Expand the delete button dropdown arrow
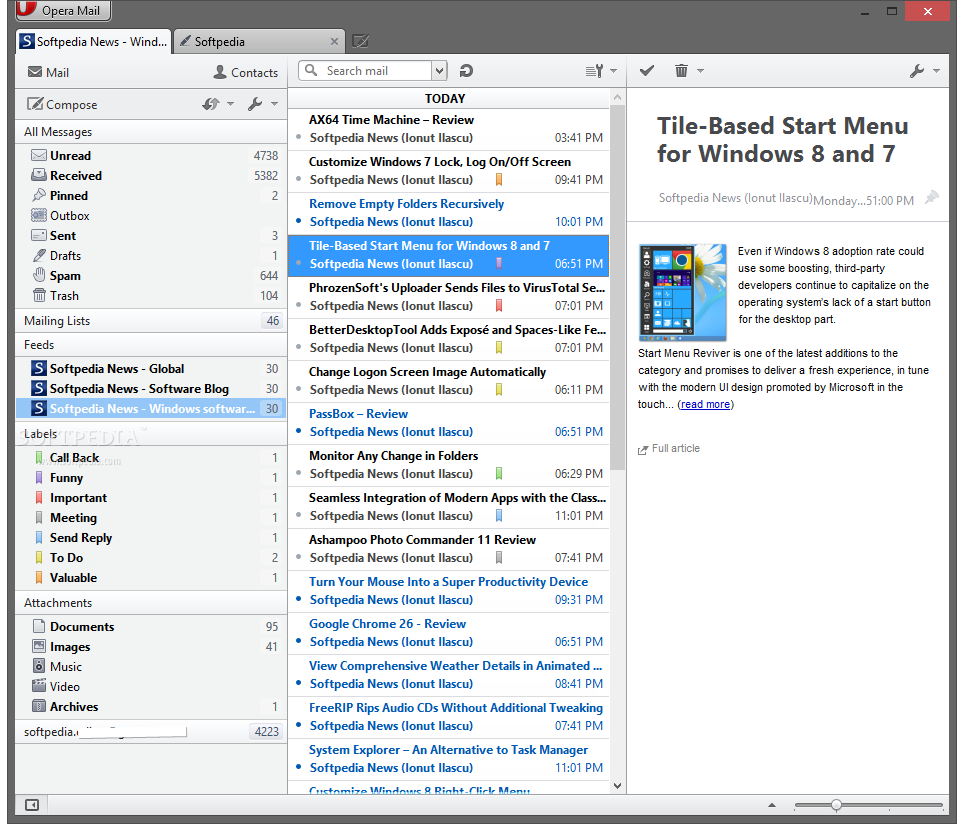Image resolution: width=957 pixels, height=824 pixels. click(x=701, y=71)
